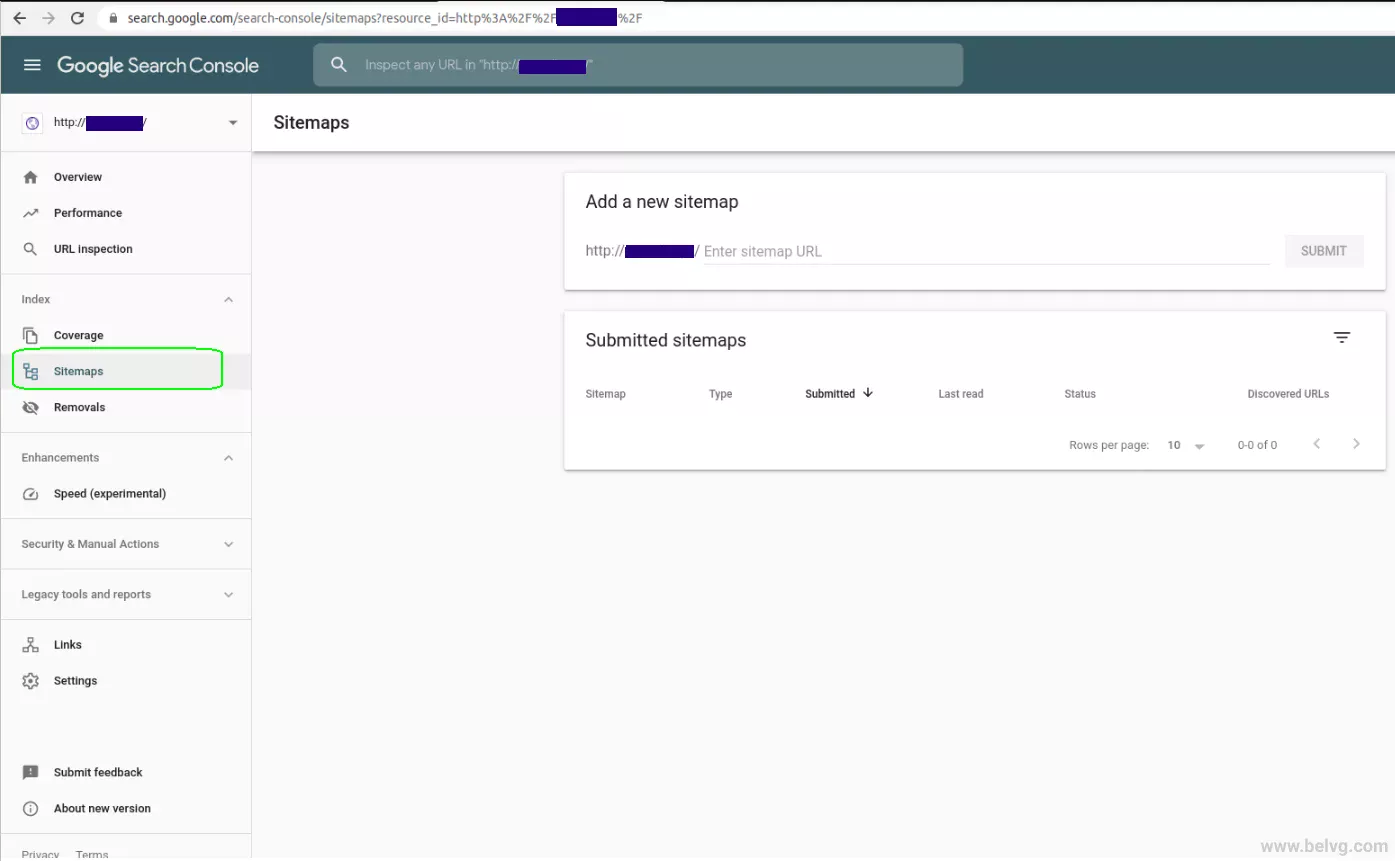Click the Add a new sitemap heading

tap(662, 202)
